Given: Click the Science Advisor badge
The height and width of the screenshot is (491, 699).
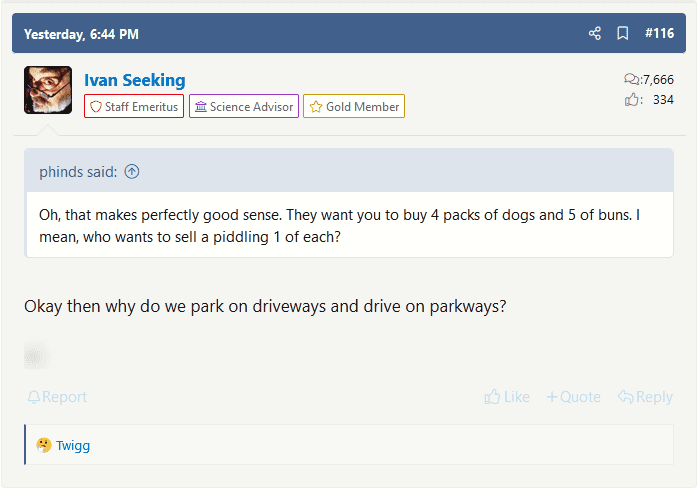Looking at the screenshot, I should pos(244,107).
